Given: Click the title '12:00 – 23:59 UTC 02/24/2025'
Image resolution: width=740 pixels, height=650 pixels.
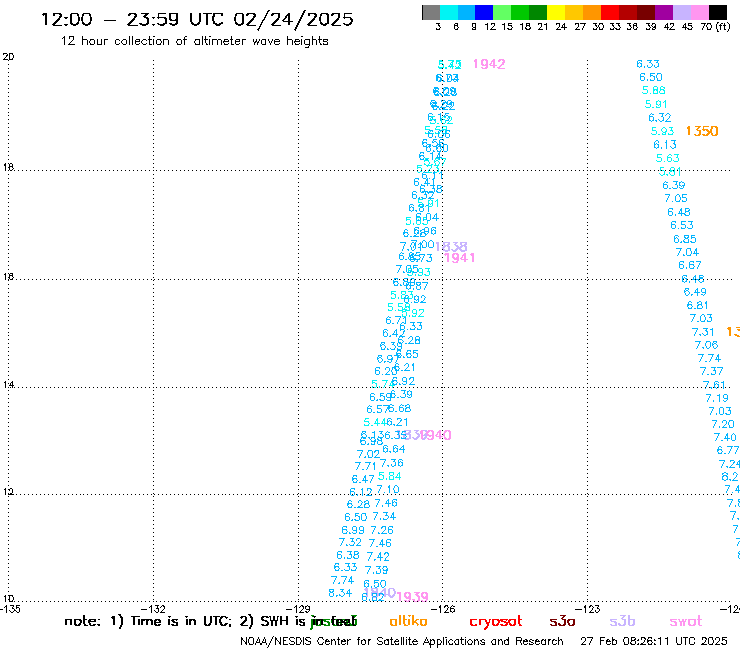Looking at the screenshot, I should pos(197,19).
